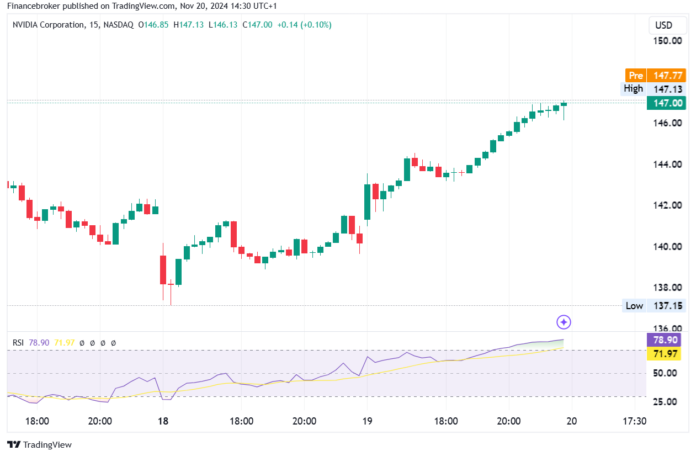Click the RSI legend value 78.90

tap(39, 343)
